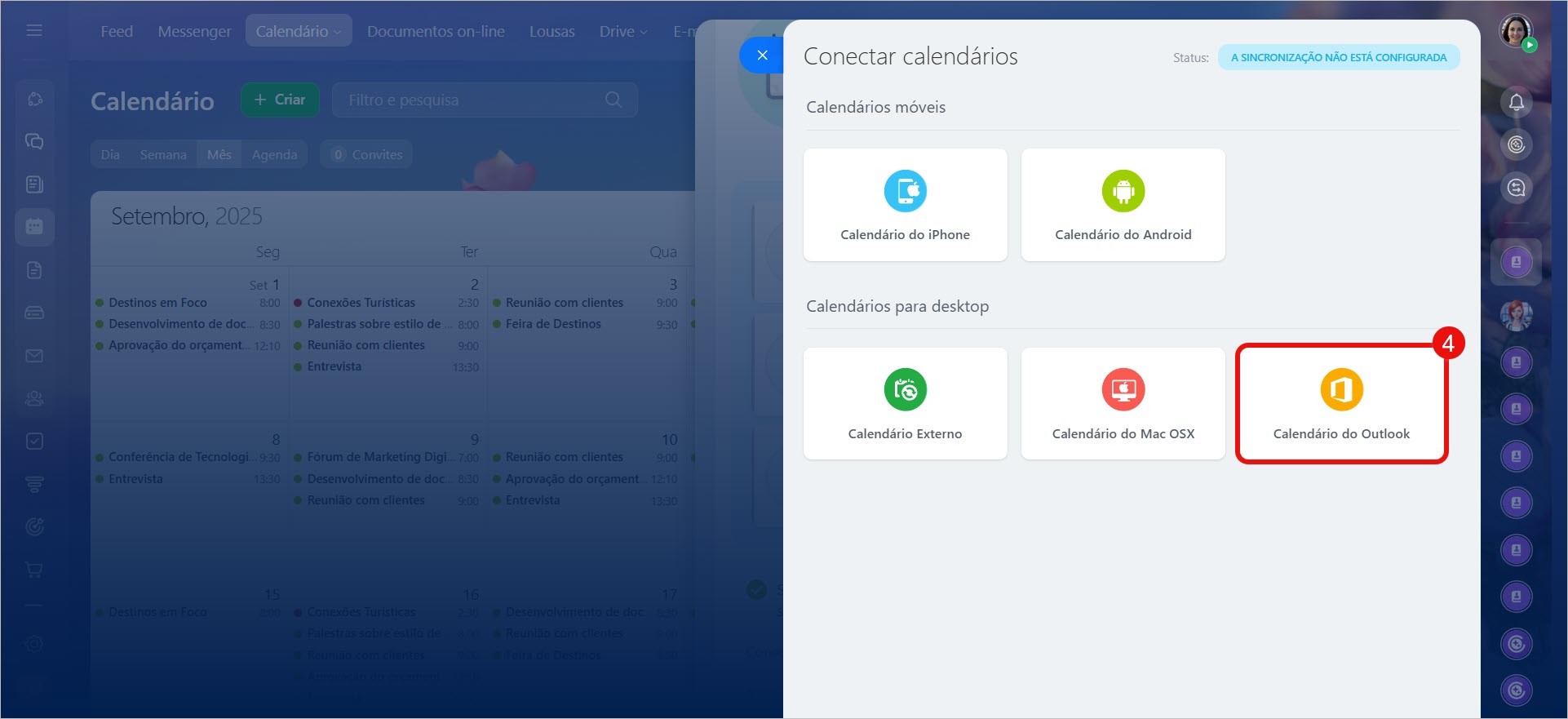Open the chat bubbles icon in left sidebar
Viewport: 1568px width, 719px height.
point(34,141)
